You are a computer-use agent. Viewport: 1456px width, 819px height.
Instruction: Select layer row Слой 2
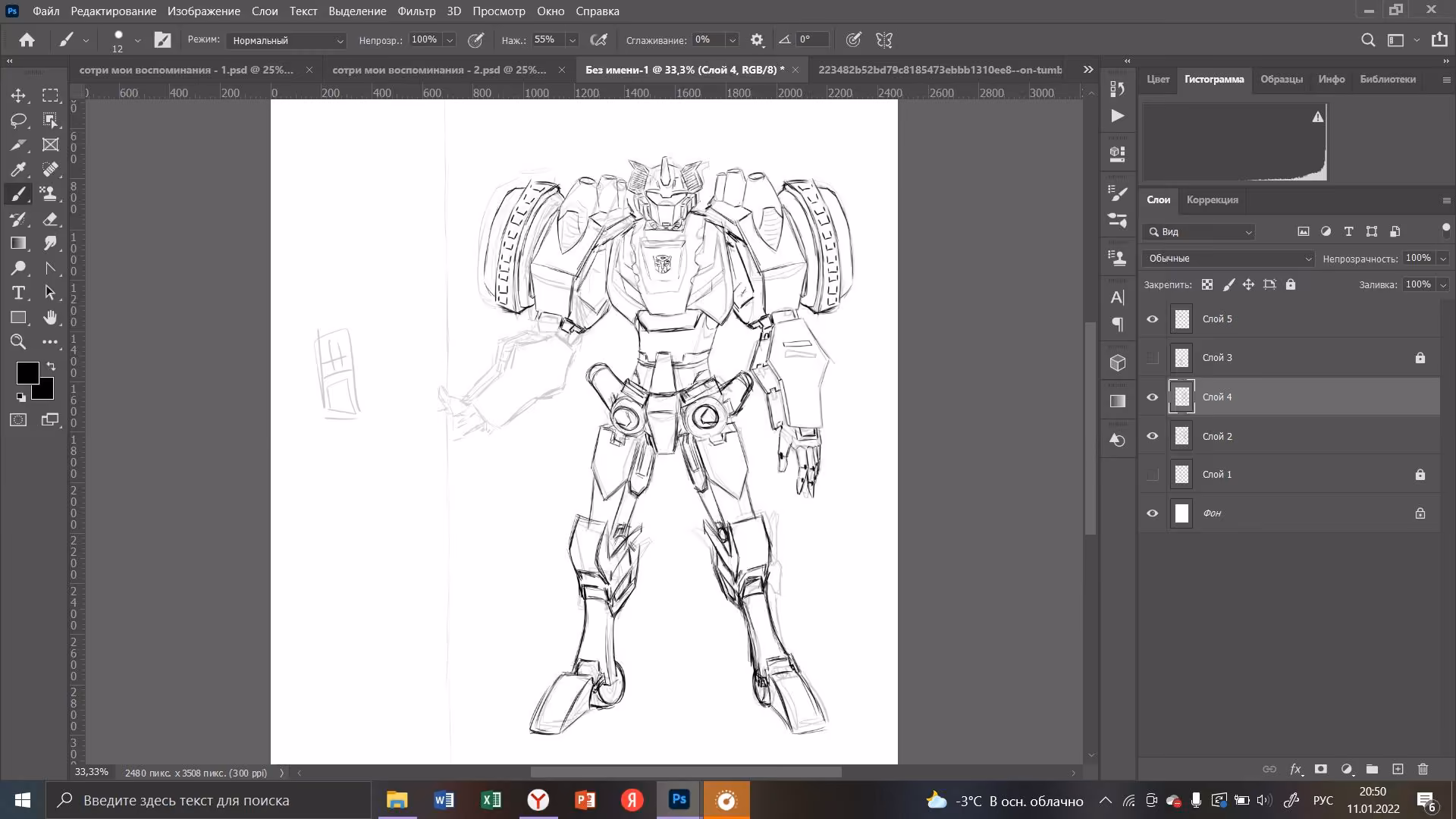(x=1289, y=436)
